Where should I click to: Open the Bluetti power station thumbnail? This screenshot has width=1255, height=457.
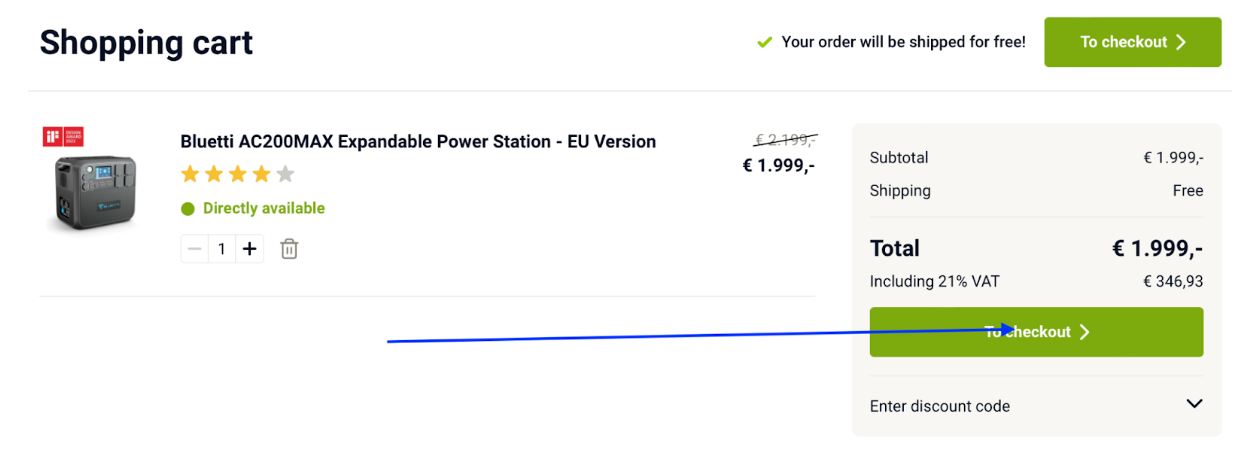(96, 194)
